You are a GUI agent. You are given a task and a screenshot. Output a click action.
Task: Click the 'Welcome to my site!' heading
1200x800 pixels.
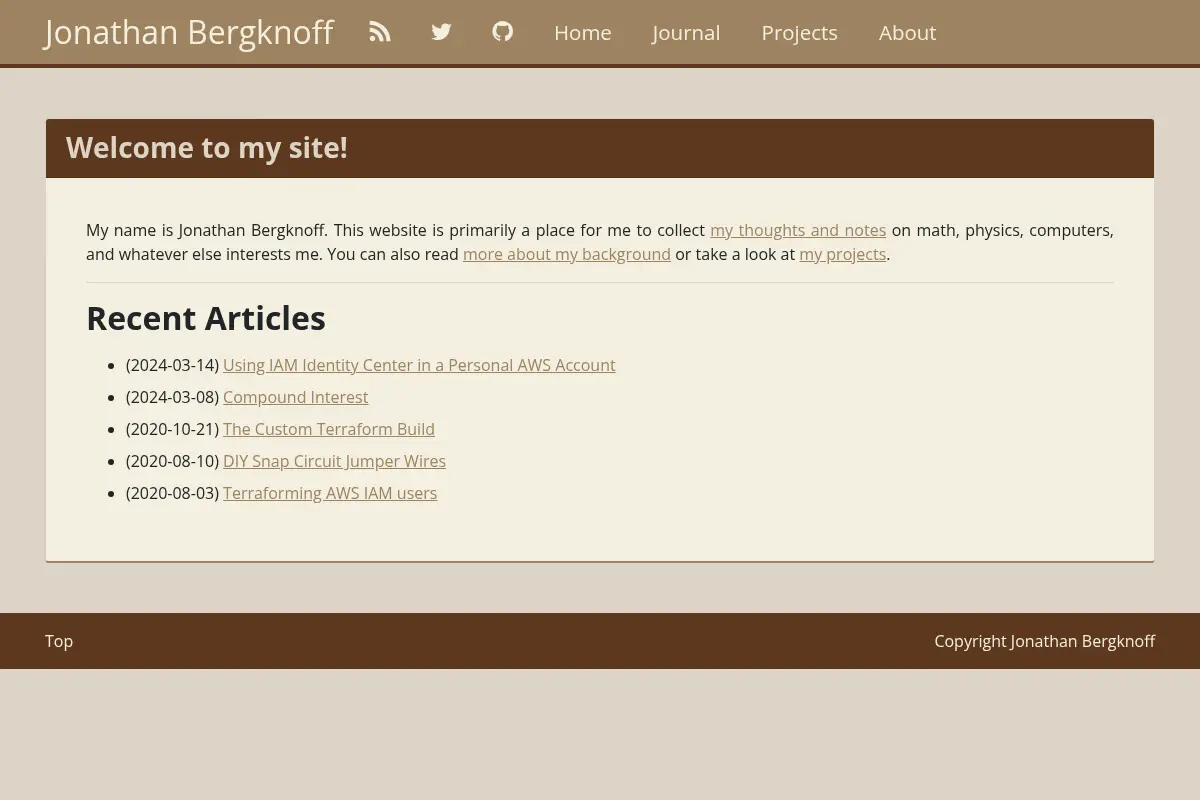pyautogui.click(x=207, y=148)
